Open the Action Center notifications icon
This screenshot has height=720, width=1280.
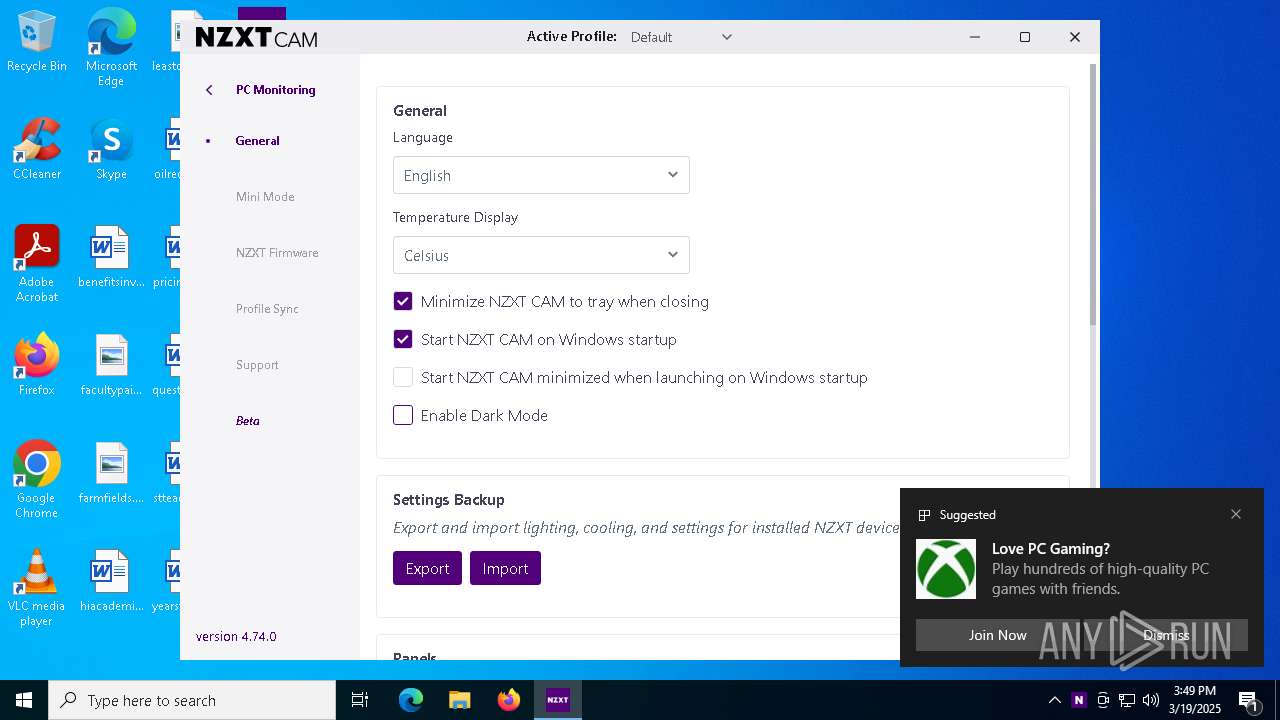(x=1248, y=700)
